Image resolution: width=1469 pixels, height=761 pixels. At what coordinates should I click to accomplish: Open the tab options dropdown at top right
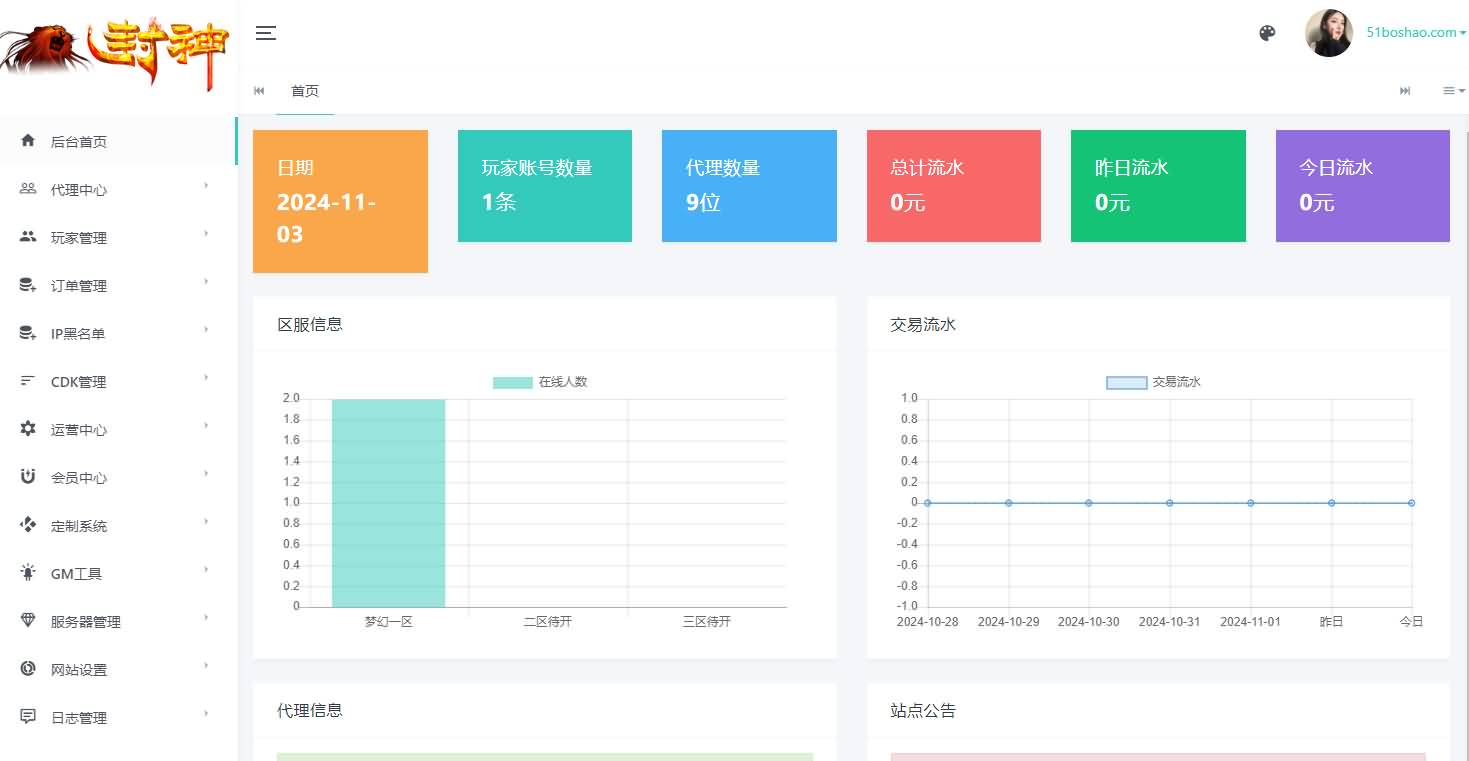(1453, 91)
